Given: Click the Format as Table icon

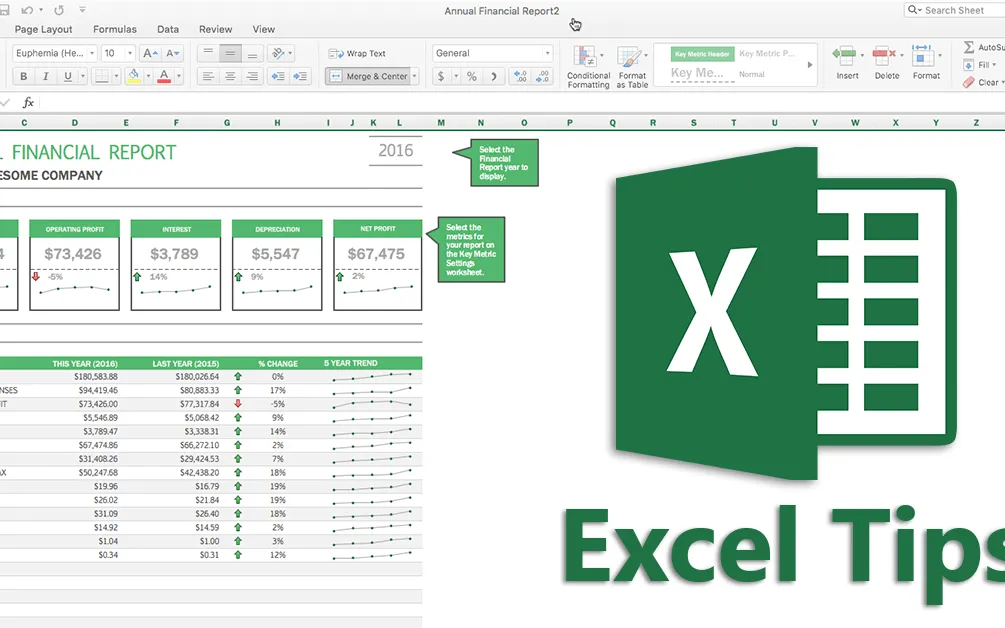Looking at the screenshot, I should point(632,66).
